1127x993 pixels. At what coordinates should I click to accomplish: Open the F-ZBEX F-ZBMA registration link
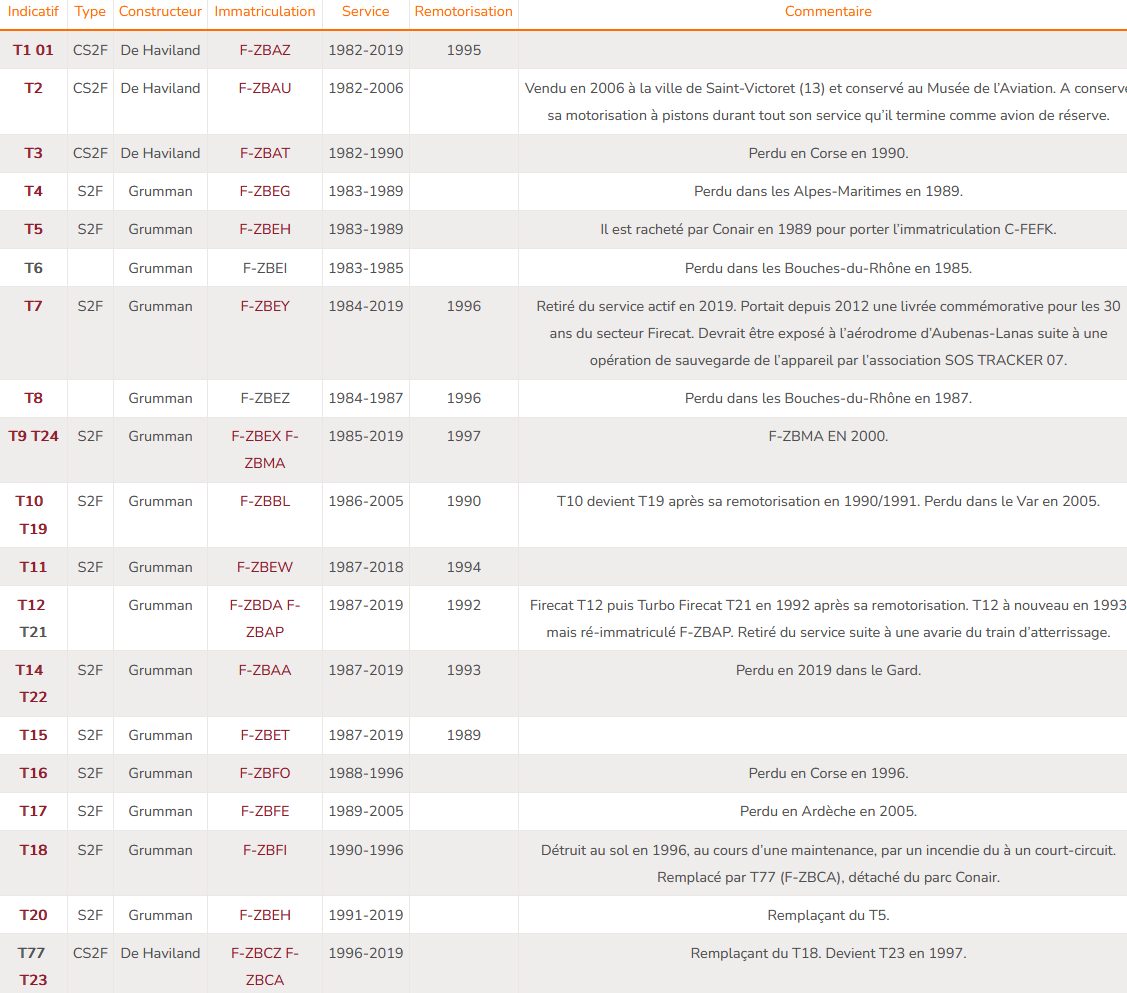(x=264, y=450)
